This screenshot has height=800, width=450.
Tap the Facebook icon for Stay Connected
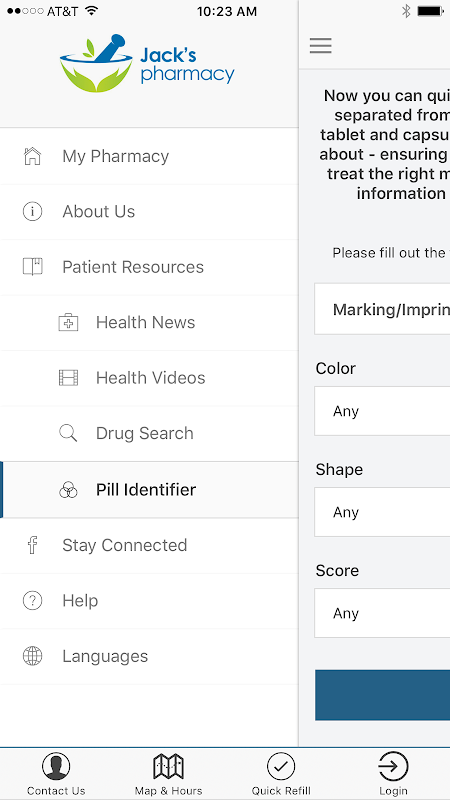click(x=32, y=545)
